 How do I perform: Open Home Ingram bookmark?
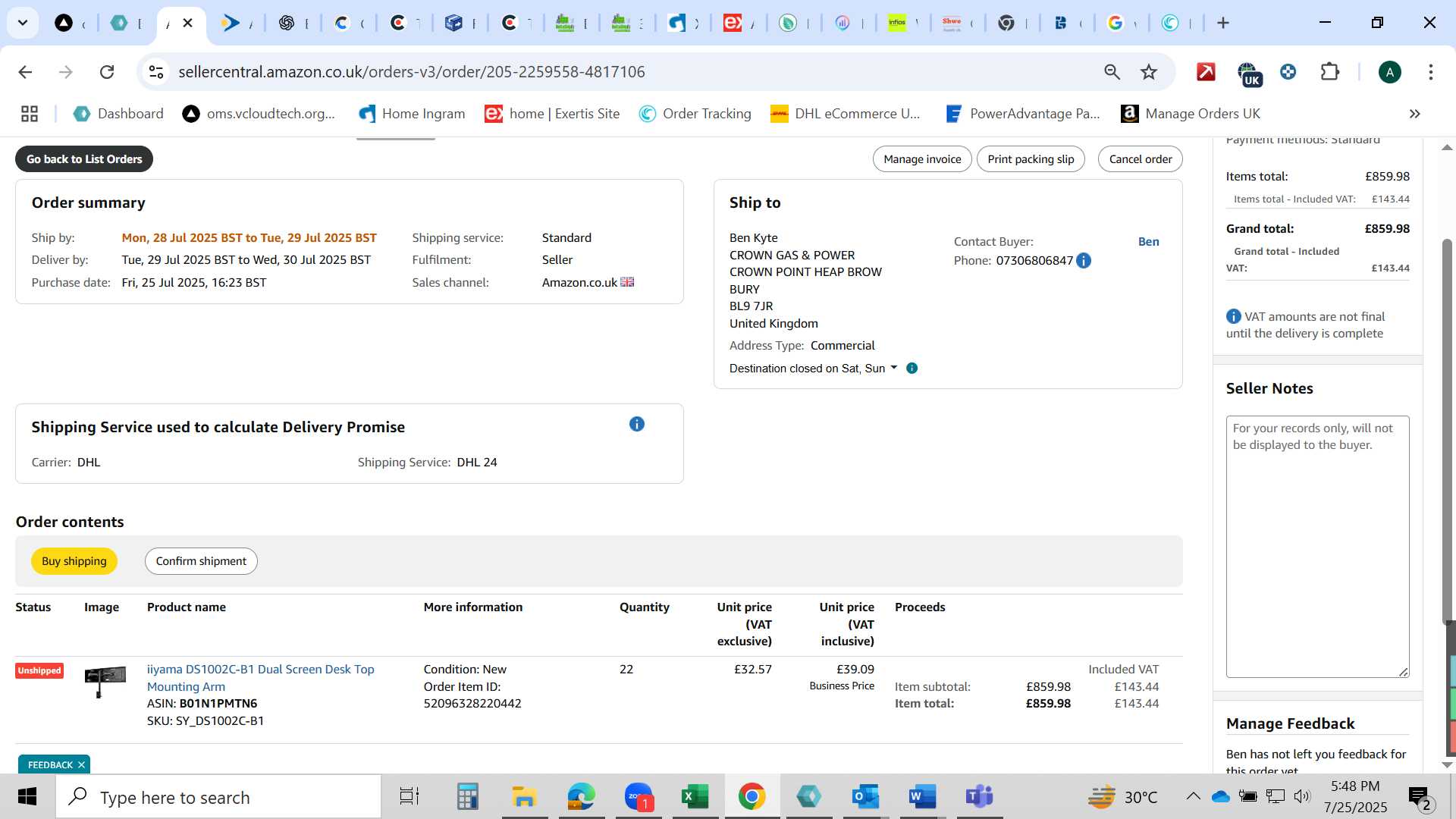click(x=412, y=114)
